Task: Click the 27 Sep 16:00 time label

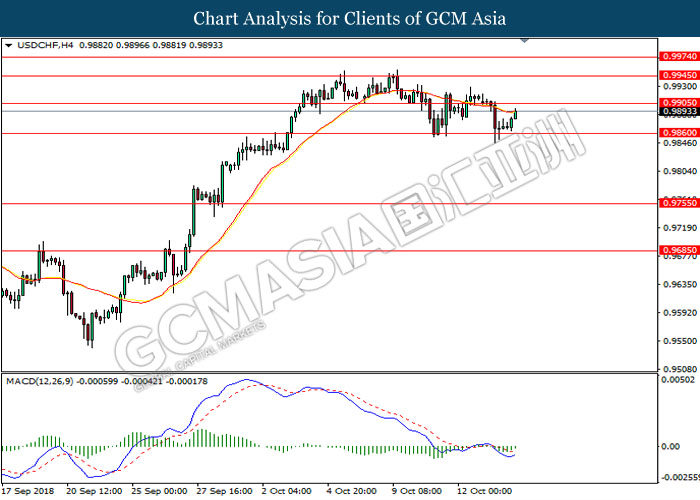Action: click(225, 491)
